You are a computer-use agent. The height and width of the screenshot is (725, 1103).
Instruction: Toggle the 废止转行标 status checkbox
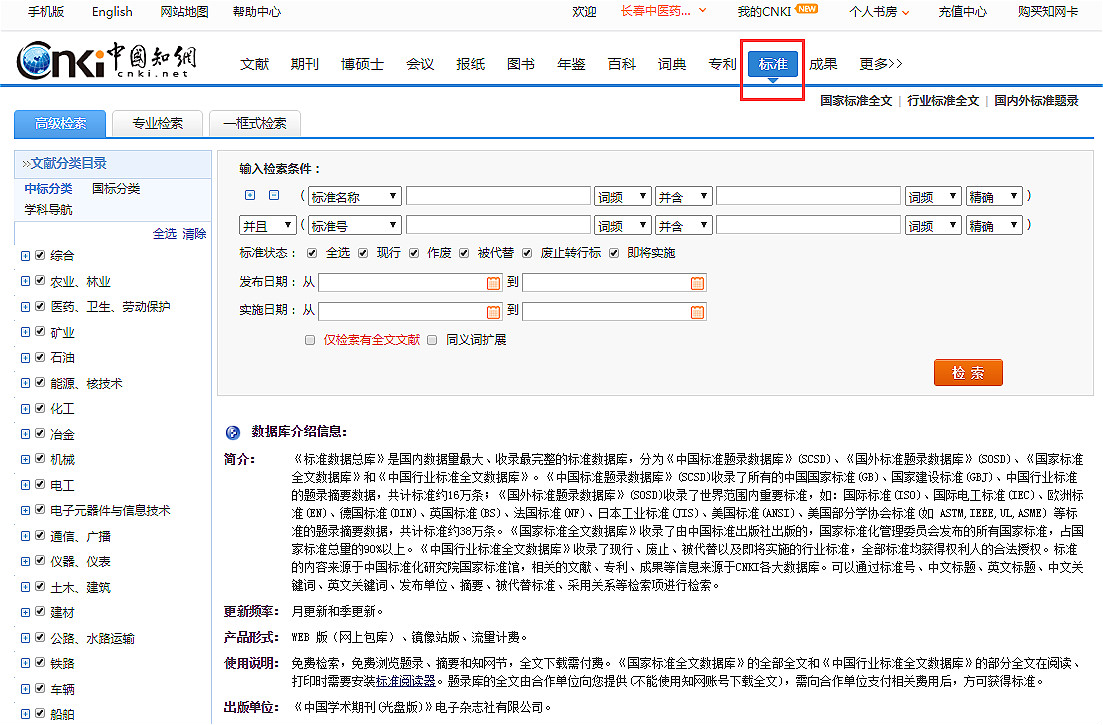pos(527,253)
